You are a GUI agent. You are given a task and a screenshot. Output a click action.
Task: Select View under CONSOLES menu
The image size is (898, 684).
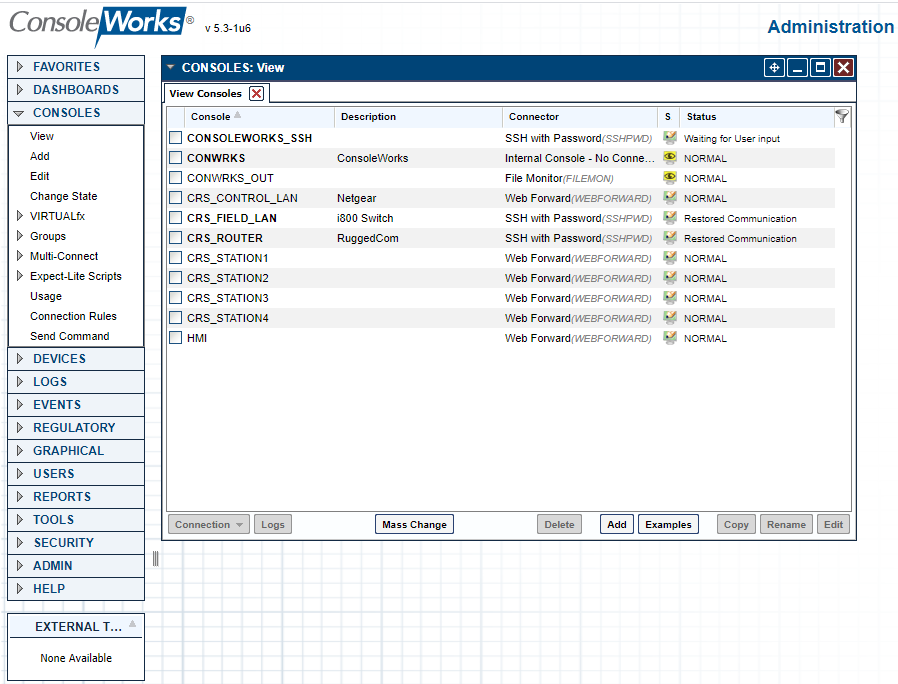click(42, 136)
